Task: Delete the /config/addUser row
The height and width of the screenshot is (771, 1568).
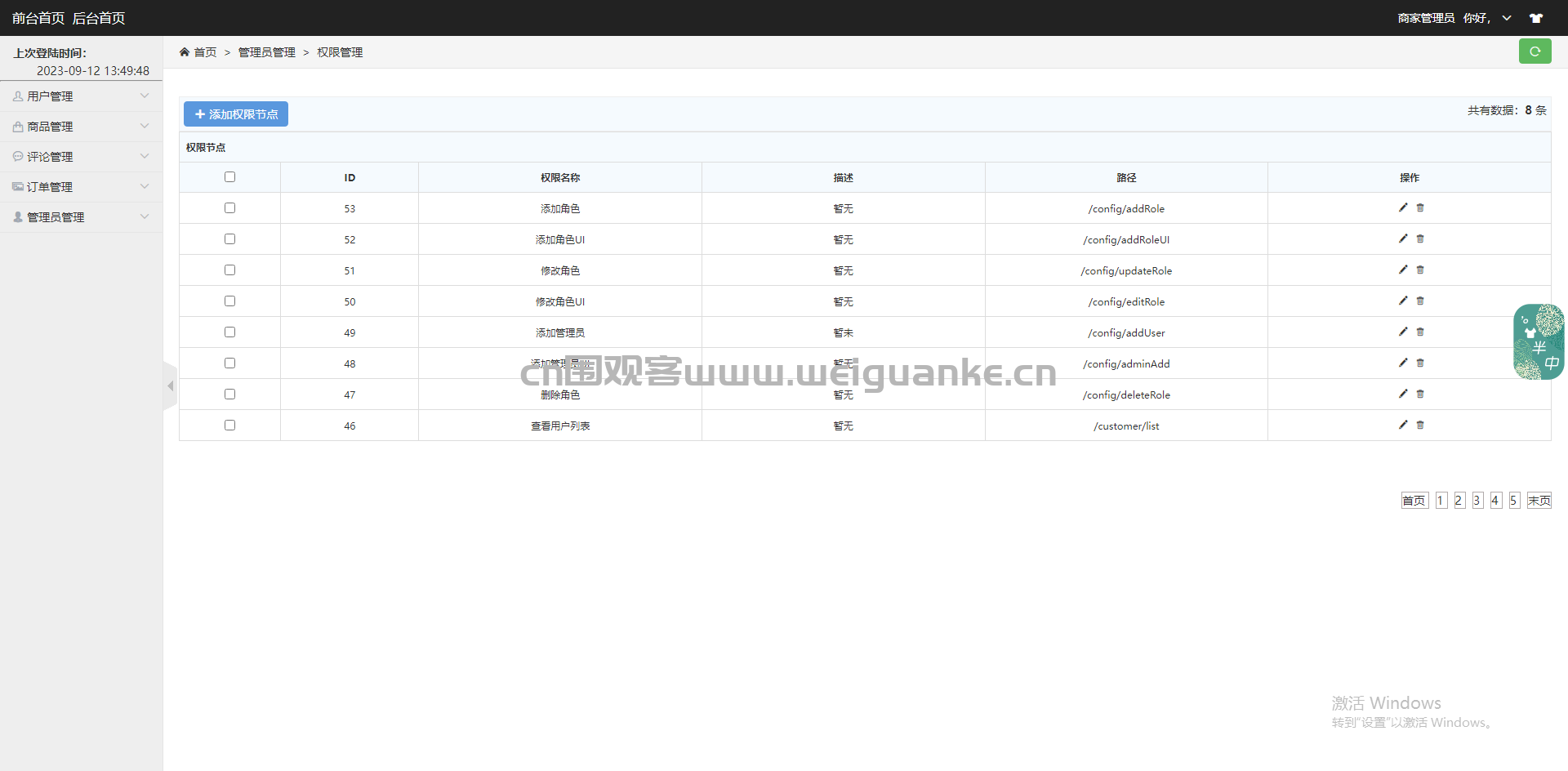Action: (1420, 332)
